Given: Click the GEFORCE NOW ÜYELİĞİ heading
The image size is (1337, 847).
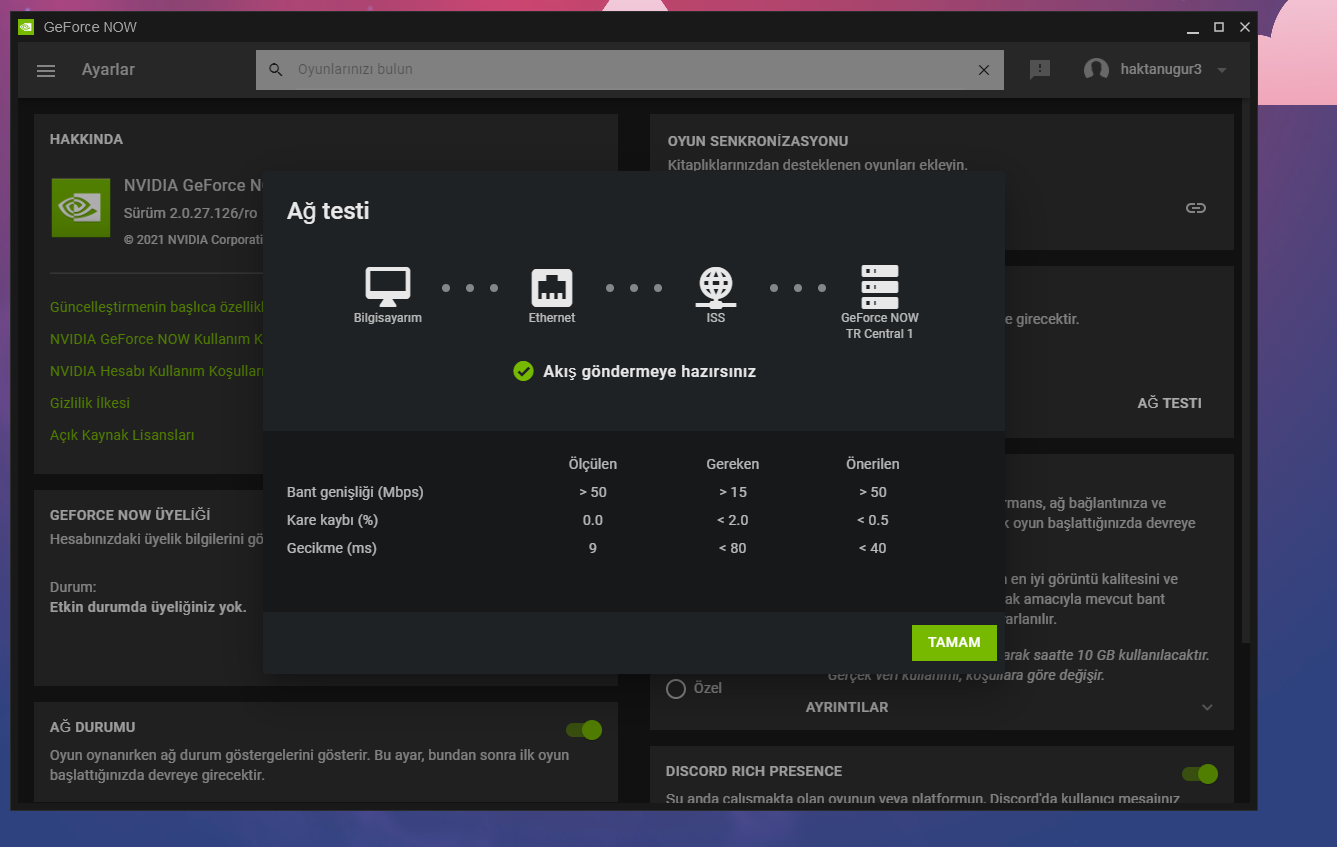Looking at the screenshot, I should pyautogui.click(x=130, y=515).
